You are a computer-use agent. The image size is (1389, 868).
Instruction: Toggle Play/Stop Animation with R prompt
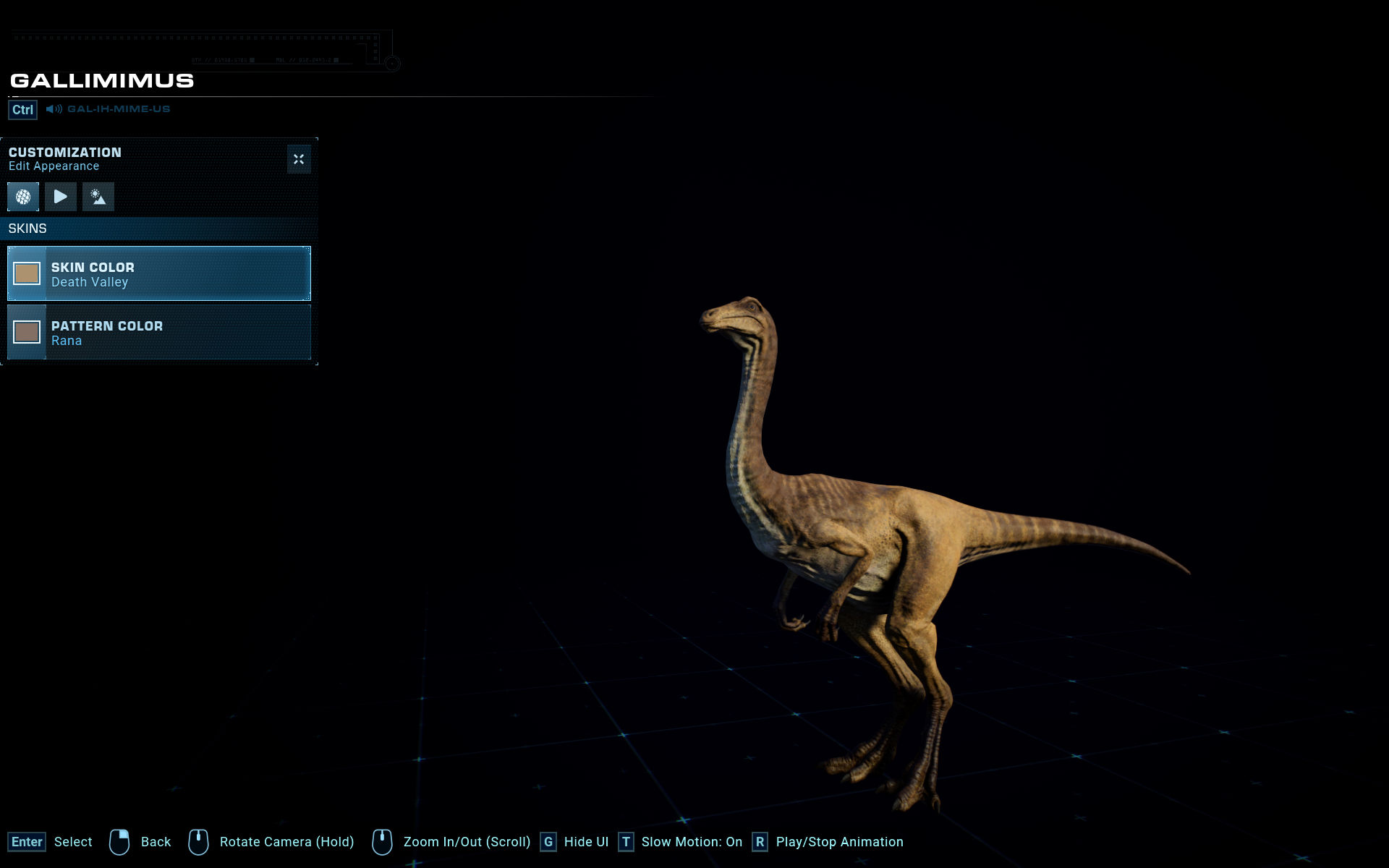click(760, 842)
